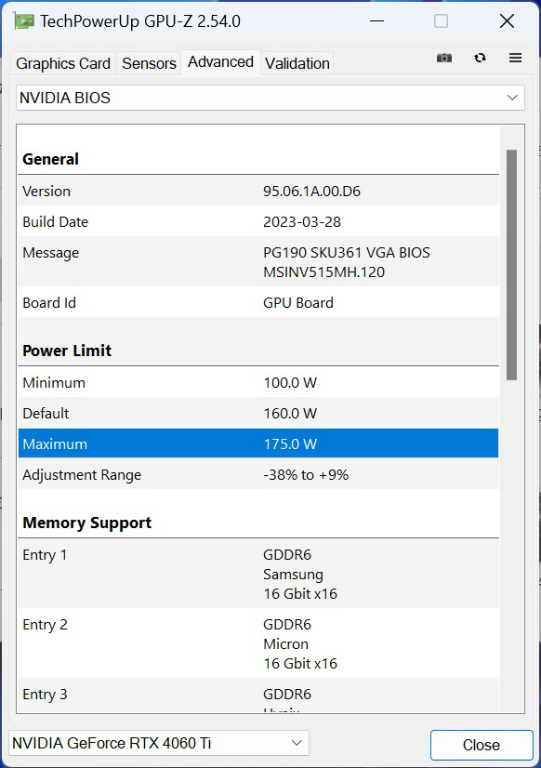Select the Build Date row
The height and width of the screenshot is (768, 541).
tap(258, 221)
